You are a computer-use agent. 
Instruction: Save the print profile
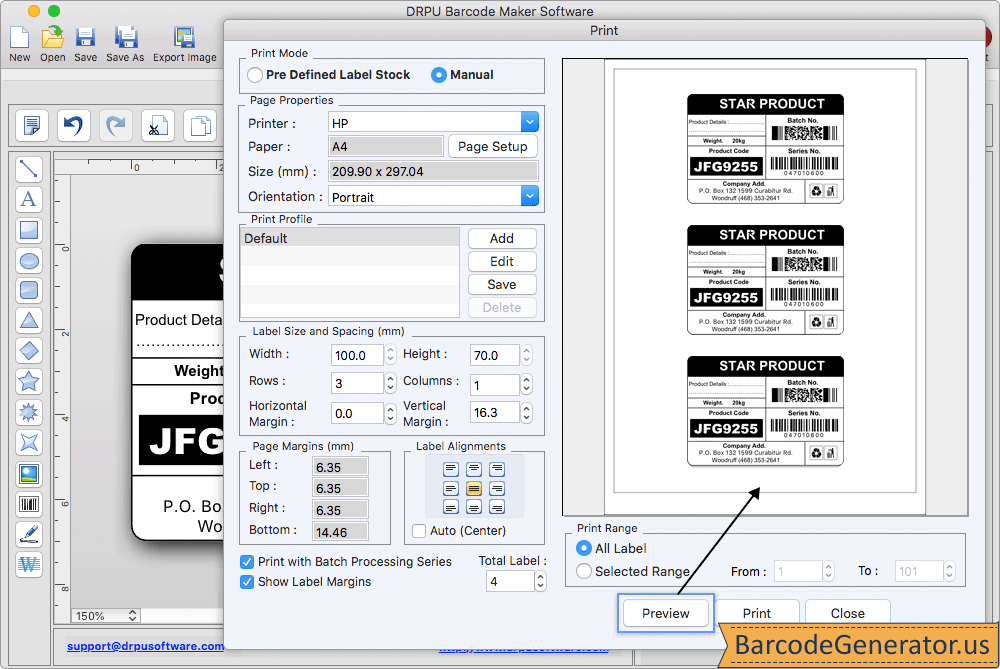(502, 284)
